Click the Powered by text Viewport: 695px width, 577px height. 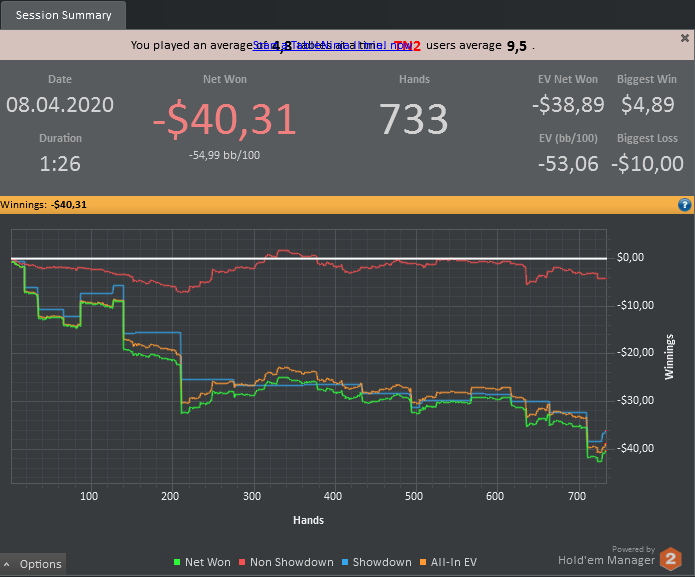point(633,550)
